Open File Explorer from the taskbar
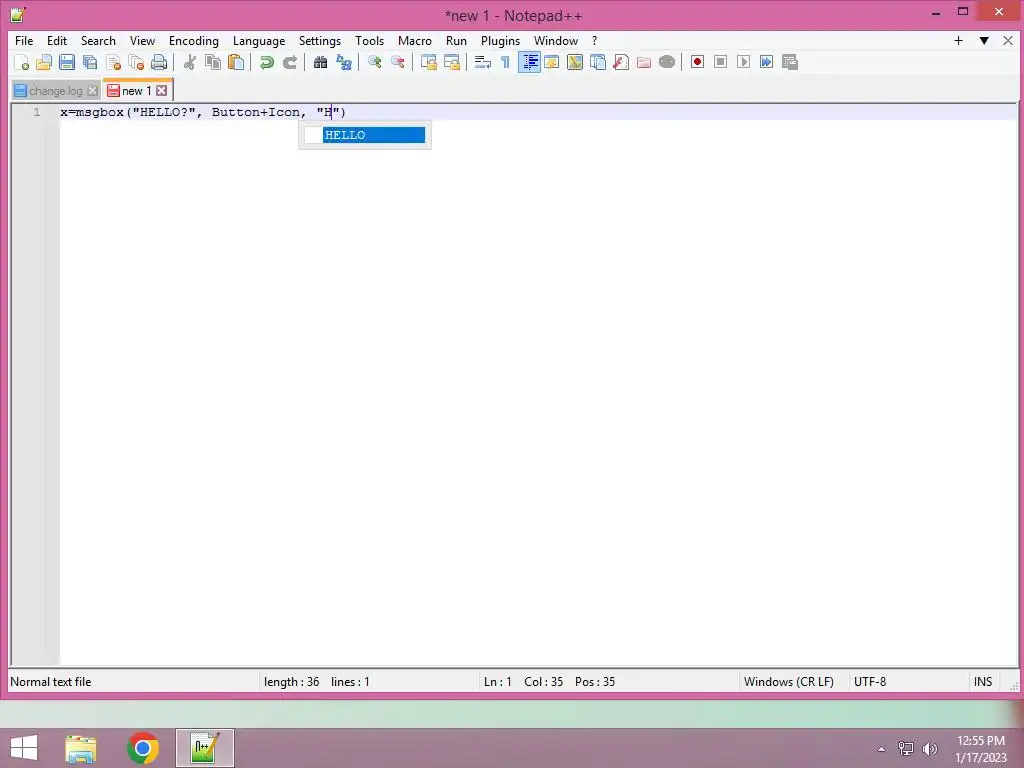Viewport: 1024px width, 768px height. 81,748
